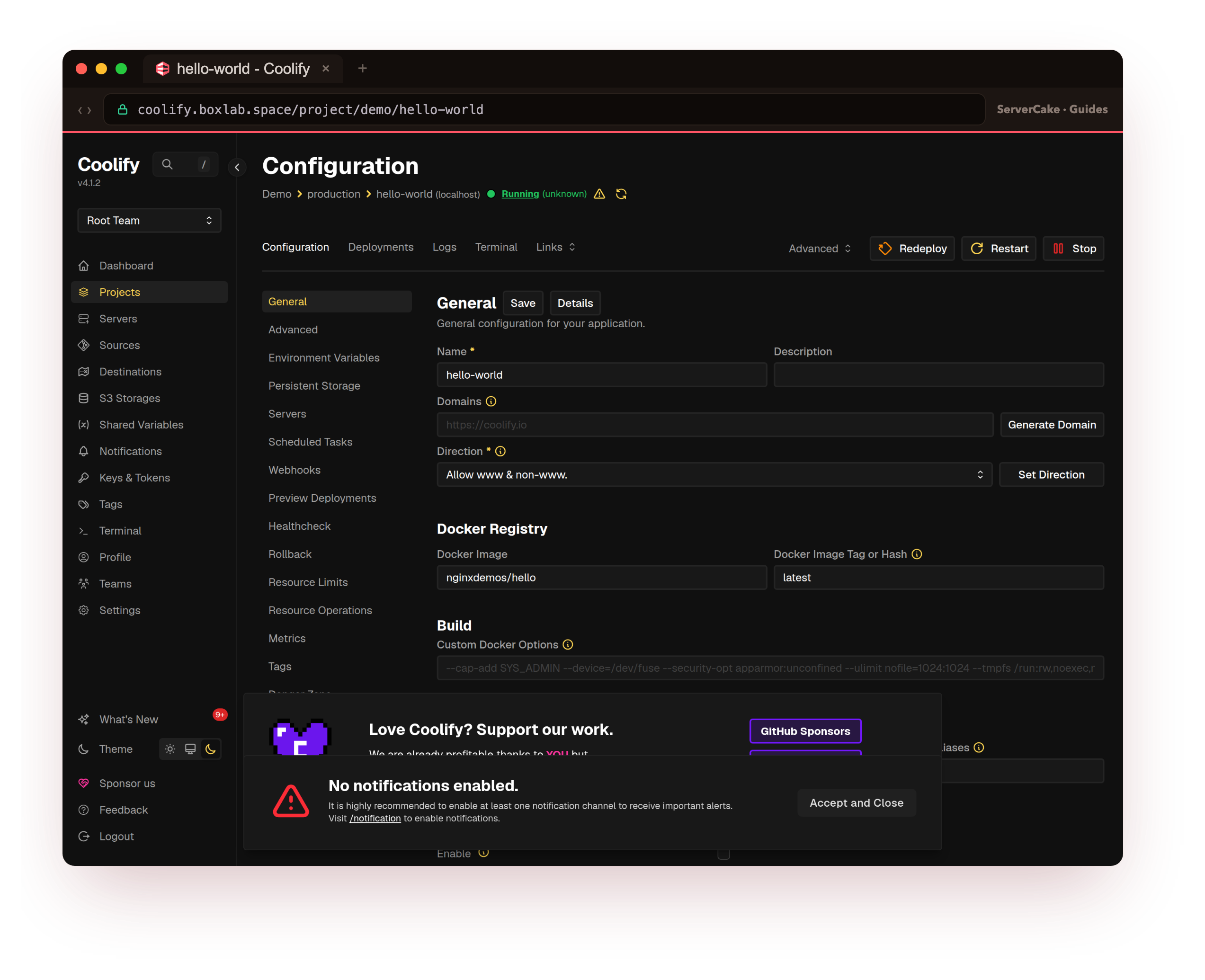Viewport: 1205px width, 980px height.
Task: Click the GitHub Sponsors button
Action: click(805, 731)
